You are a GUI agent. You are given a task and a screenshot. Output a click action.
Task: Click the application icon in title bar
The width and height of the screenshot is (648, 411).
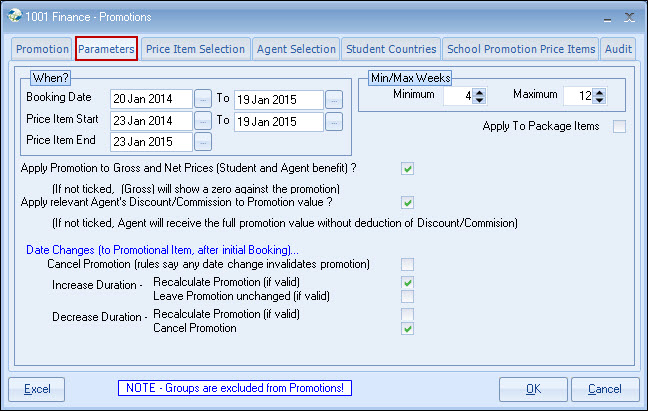tap(14, 15)
